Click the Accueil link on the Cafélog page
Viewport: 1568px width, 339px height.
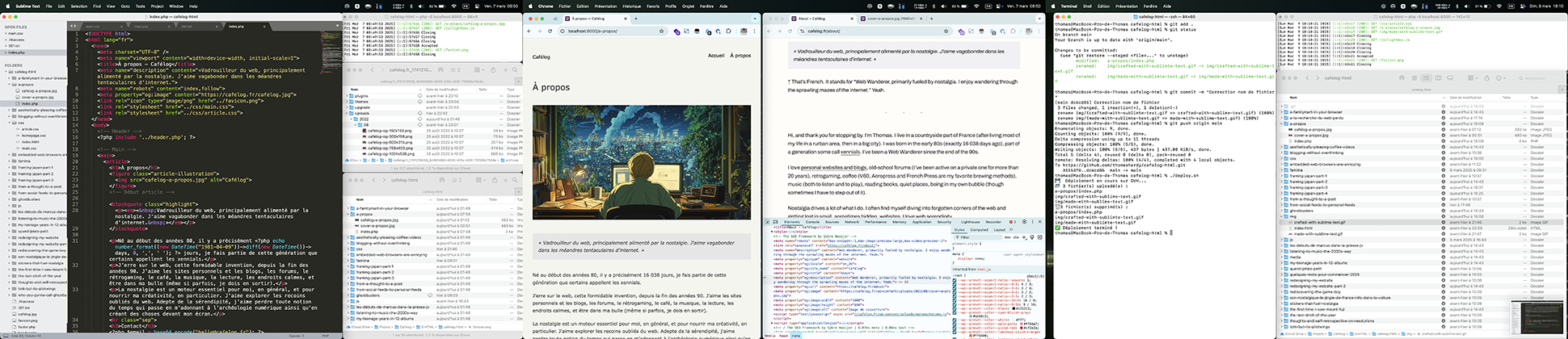[716, 56]
